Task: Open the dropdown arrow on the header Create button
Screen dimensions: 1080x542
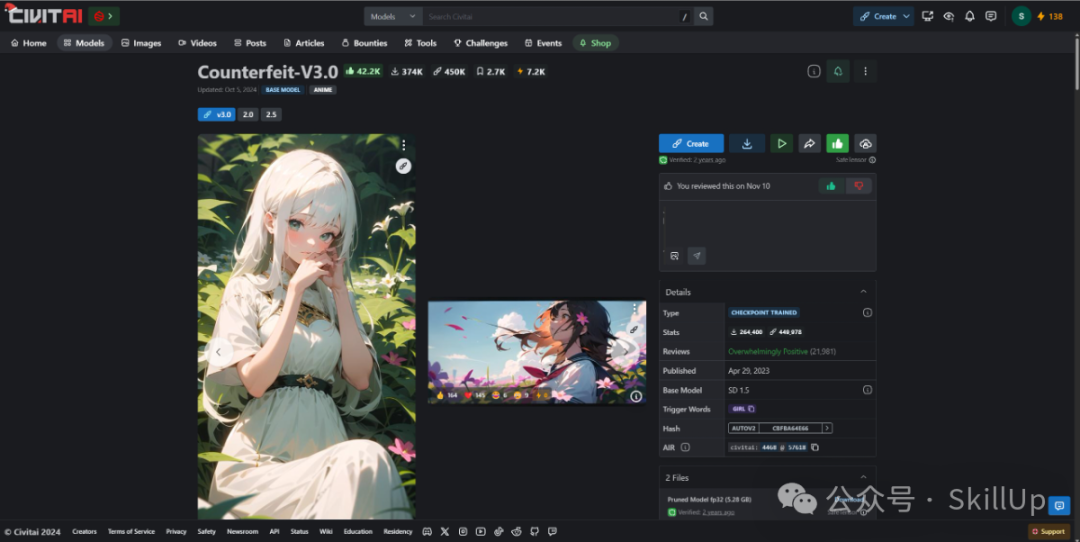Action: (x=906, y=17)
